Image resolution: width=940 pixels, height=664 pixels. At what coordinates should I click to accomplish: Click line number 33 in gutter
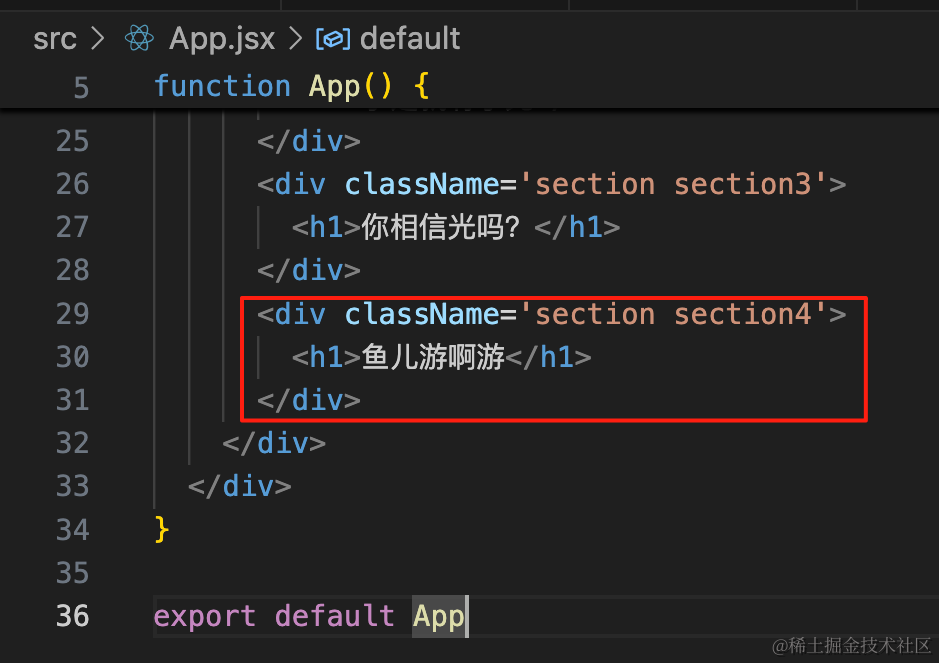coord(73,487)
